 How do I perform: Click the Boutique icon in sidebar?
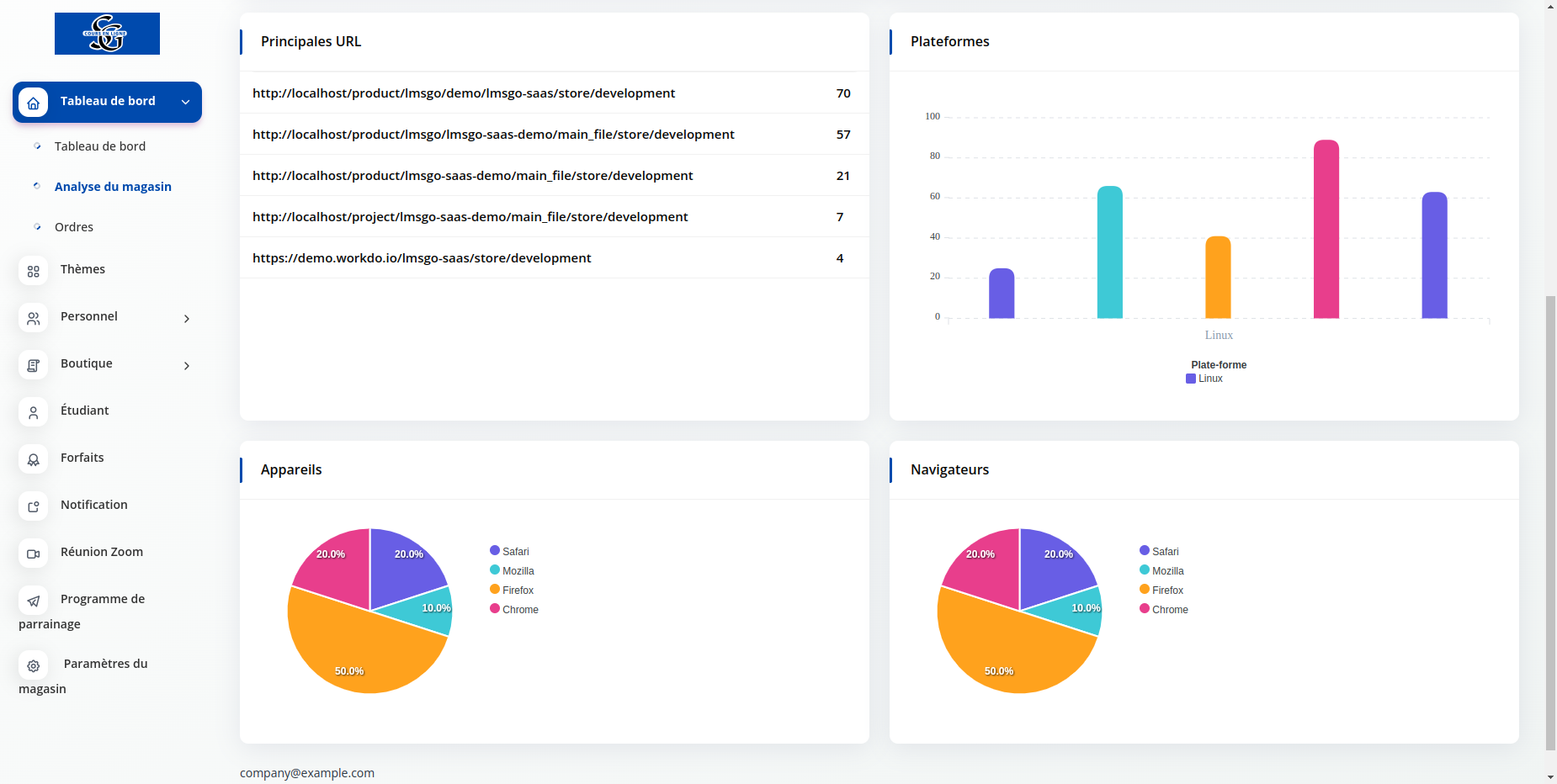33,365
